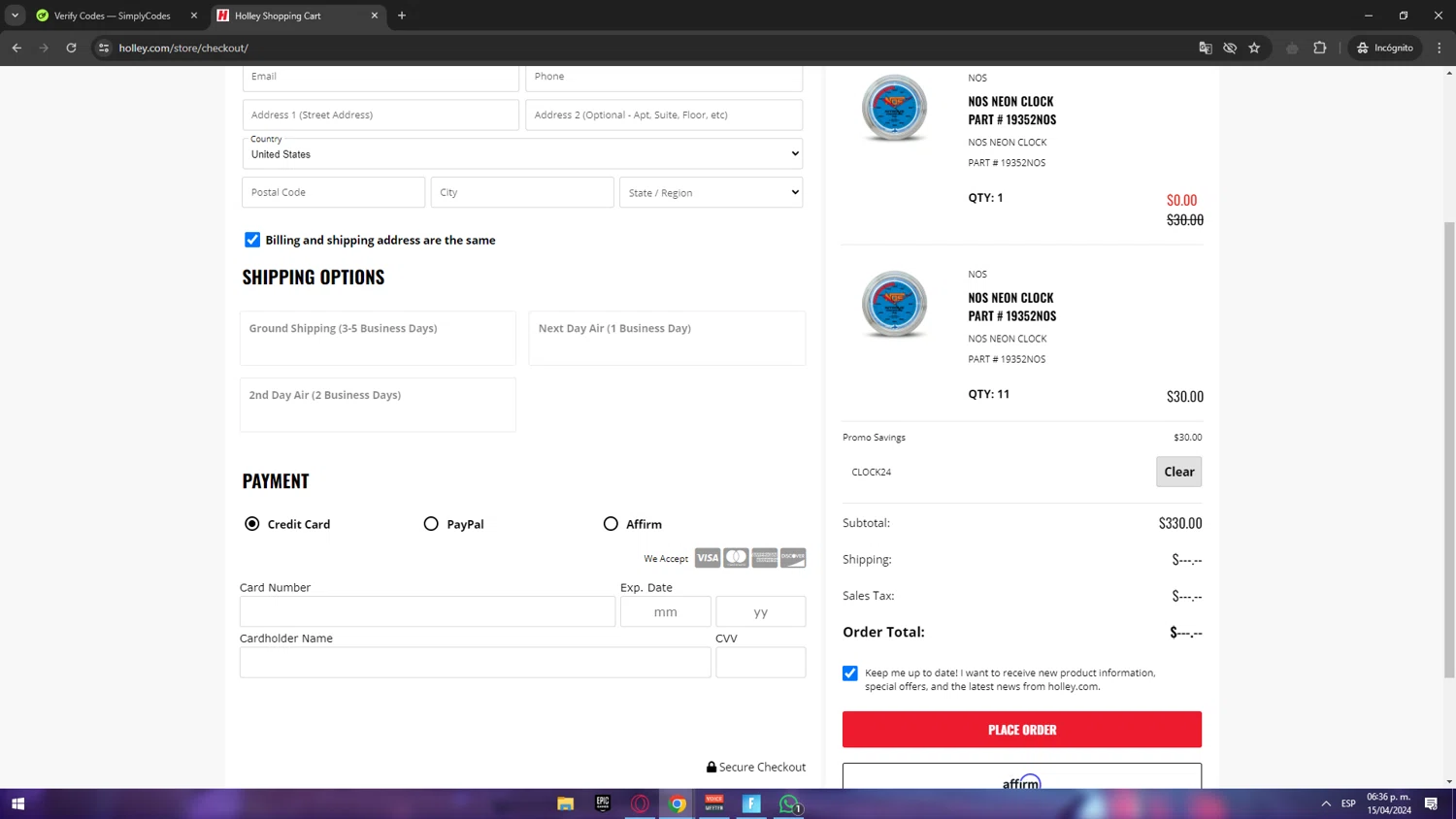
Task: Click the CVV field
Action: tap(761, 662)
